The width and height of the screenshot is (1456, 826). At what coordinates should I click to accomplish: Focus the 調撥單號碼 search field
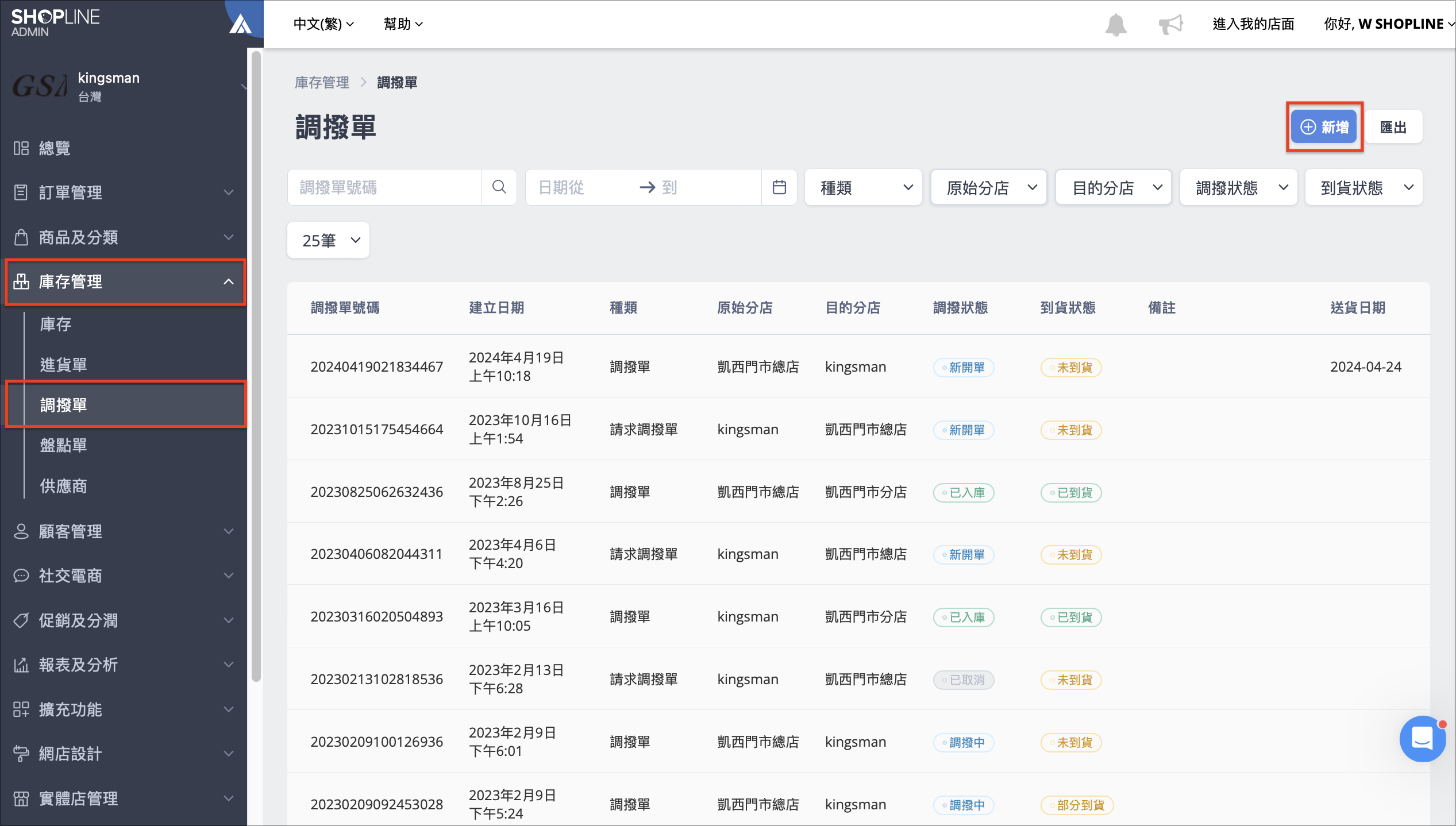coord(384,187)
